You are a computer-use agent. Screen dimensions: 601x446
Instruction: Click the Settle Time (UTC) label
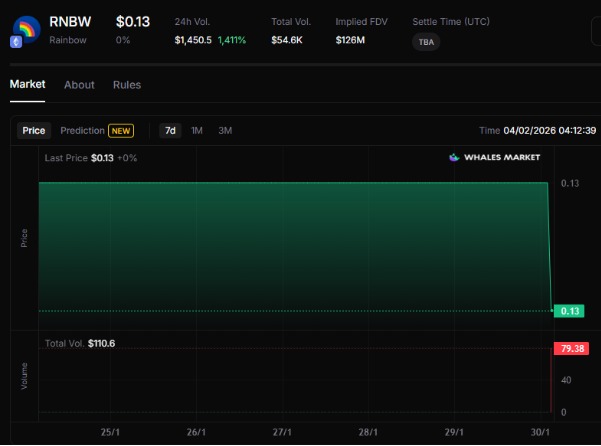coord(451,22)
